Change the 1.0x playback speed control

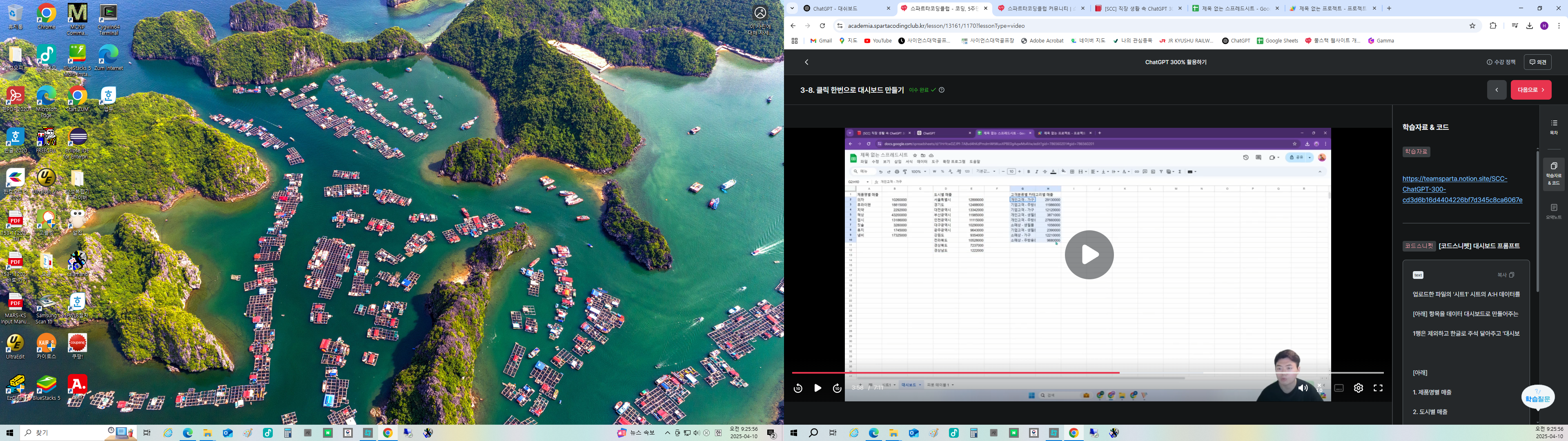1320,388
